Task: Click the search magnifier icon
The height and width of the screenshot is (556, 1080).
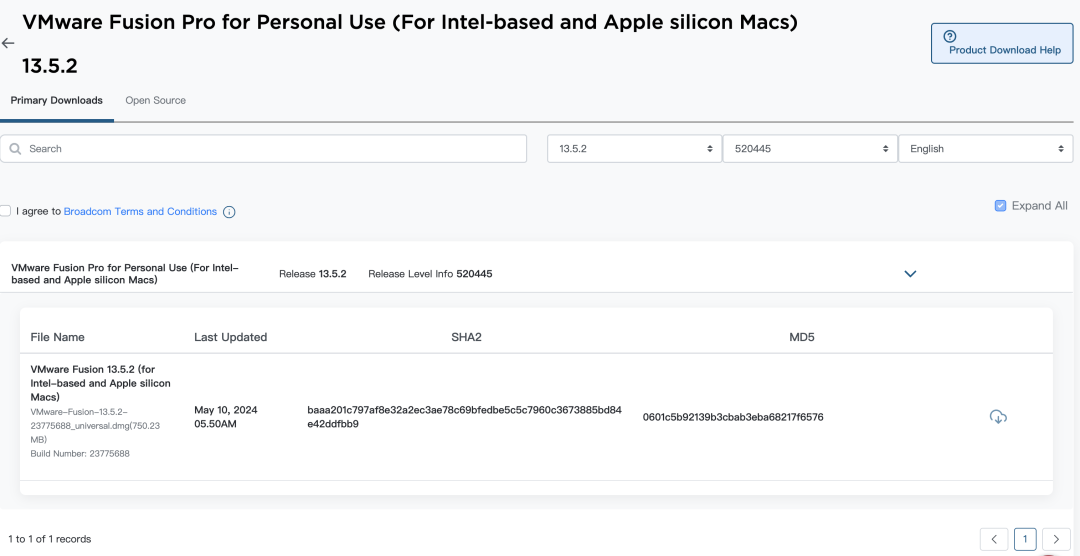Action: pos(16,149)
